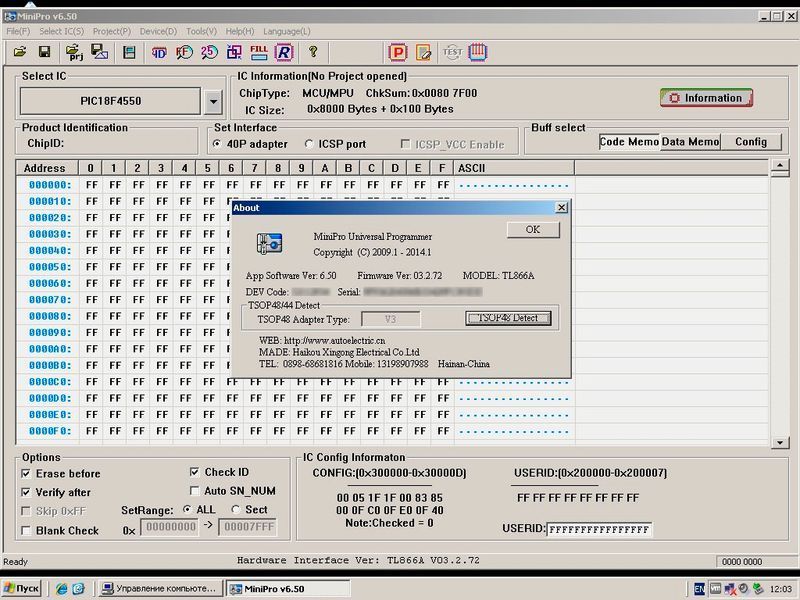The width and height of the screenshot is (800, 600).
Task: Click the chip ID toolbar icon
Action: coord(159,52)
